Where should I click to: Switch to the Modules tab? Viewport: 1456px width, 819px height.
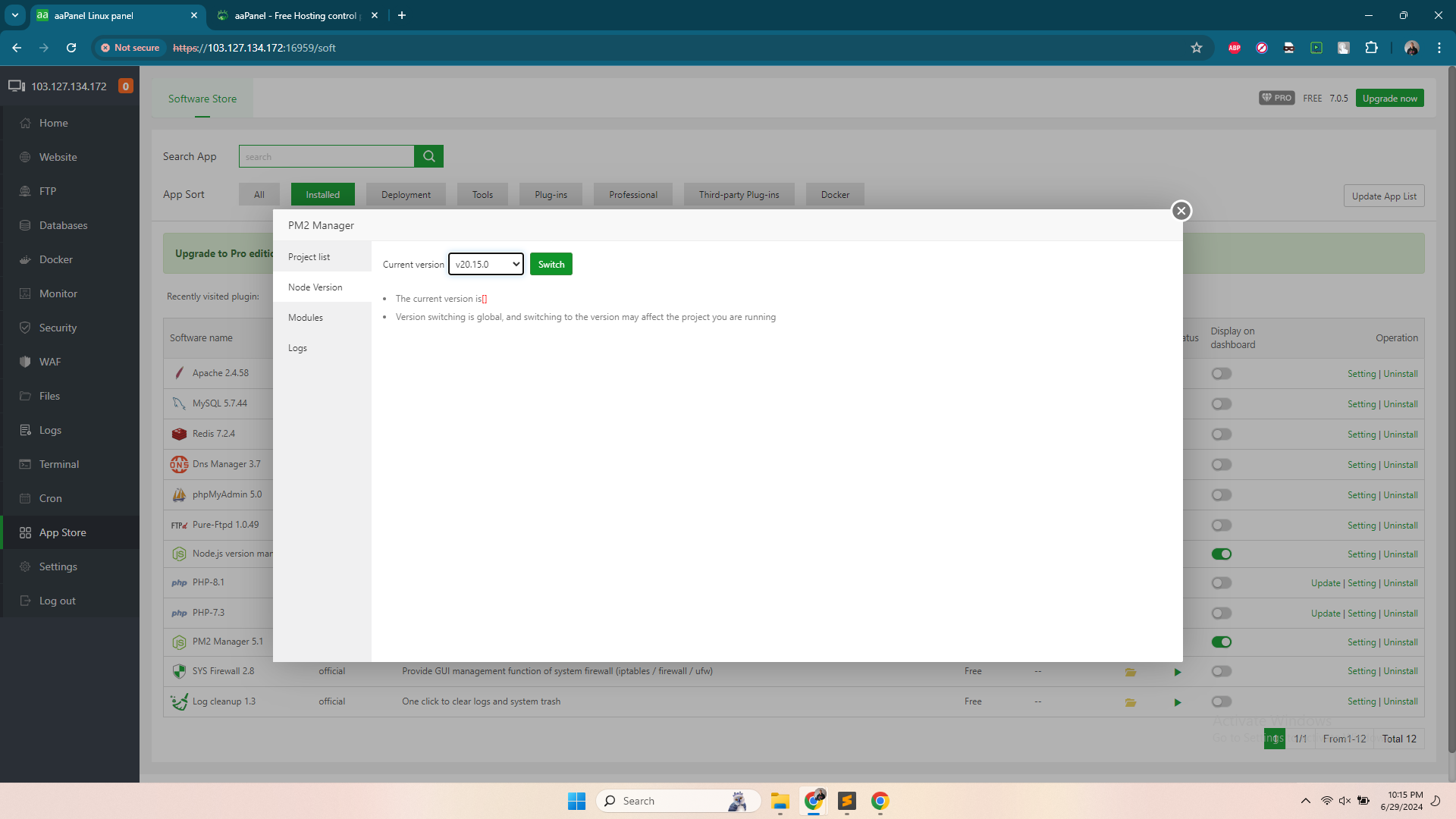pos(306,318)
